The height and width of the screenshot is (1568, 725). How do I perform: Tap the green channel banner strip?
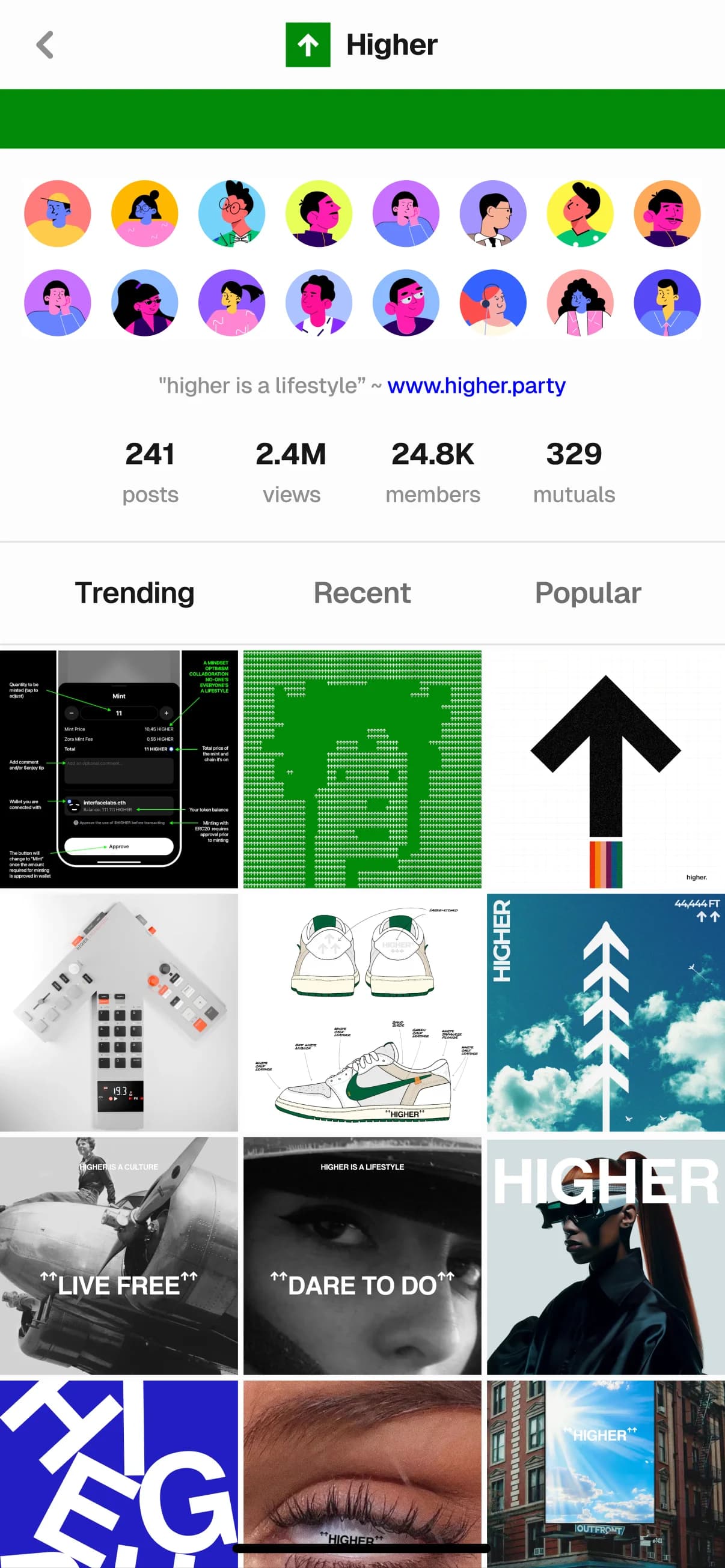(362, 119)
